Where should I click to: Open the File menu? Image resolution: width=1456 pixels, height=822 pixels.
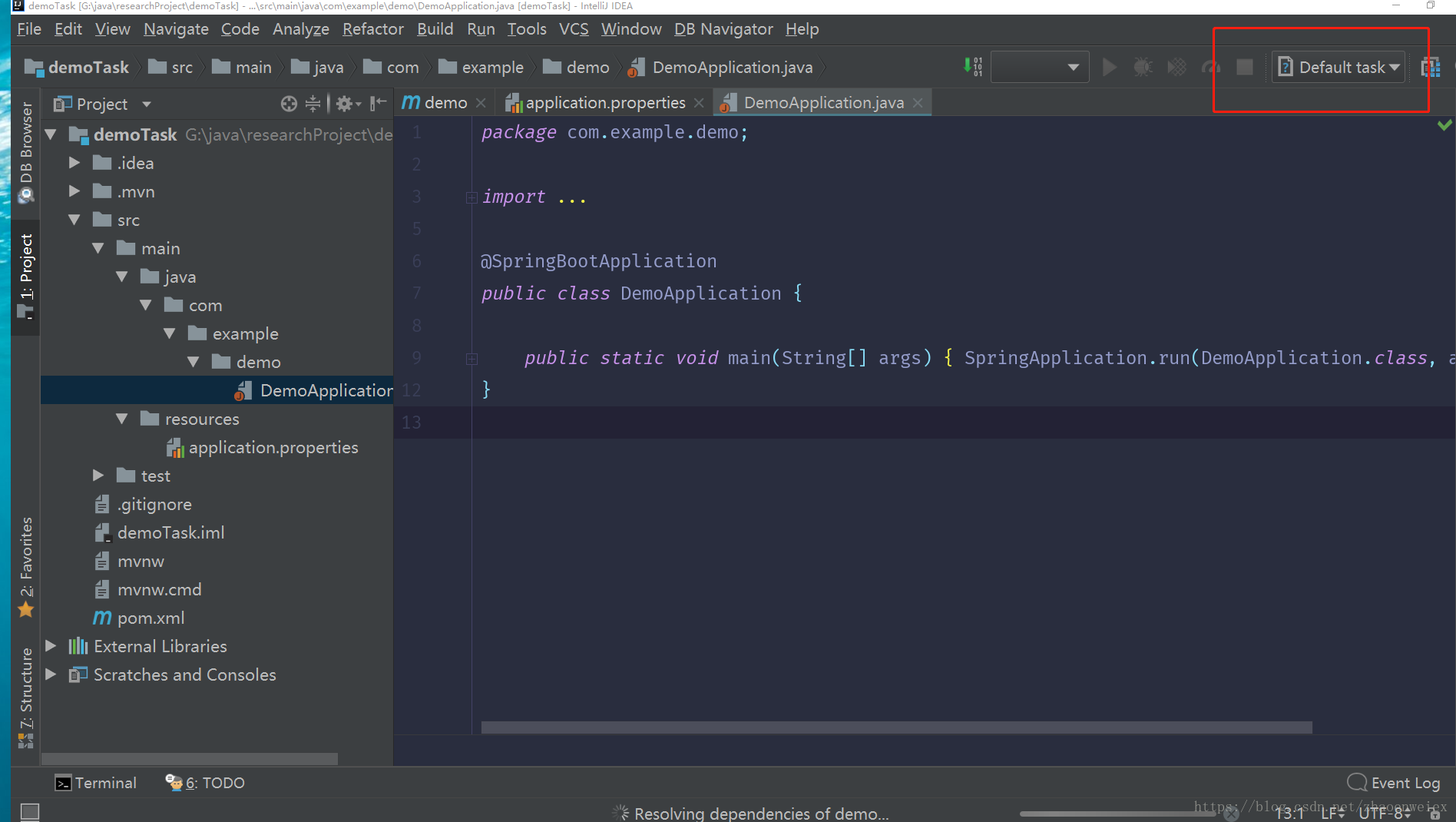point(29,29)
